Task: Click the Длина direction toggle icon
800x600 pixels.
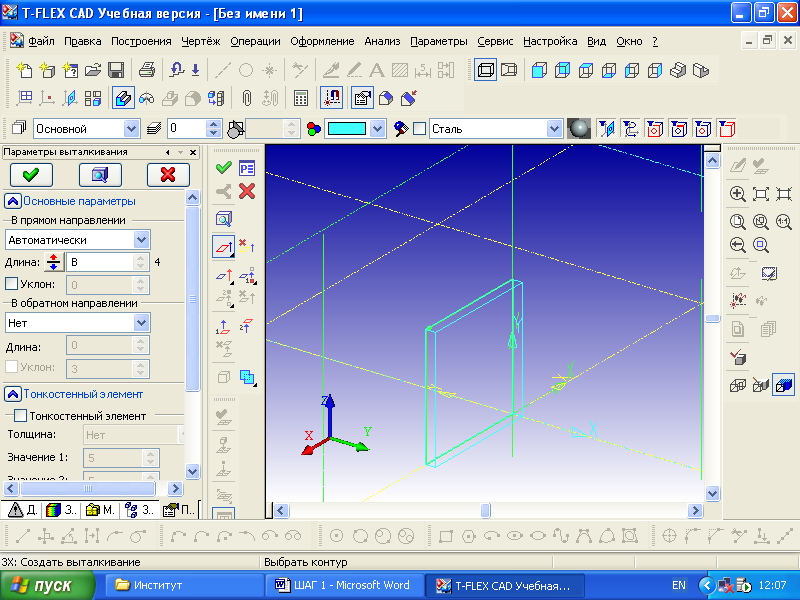Action: (54, 262)
